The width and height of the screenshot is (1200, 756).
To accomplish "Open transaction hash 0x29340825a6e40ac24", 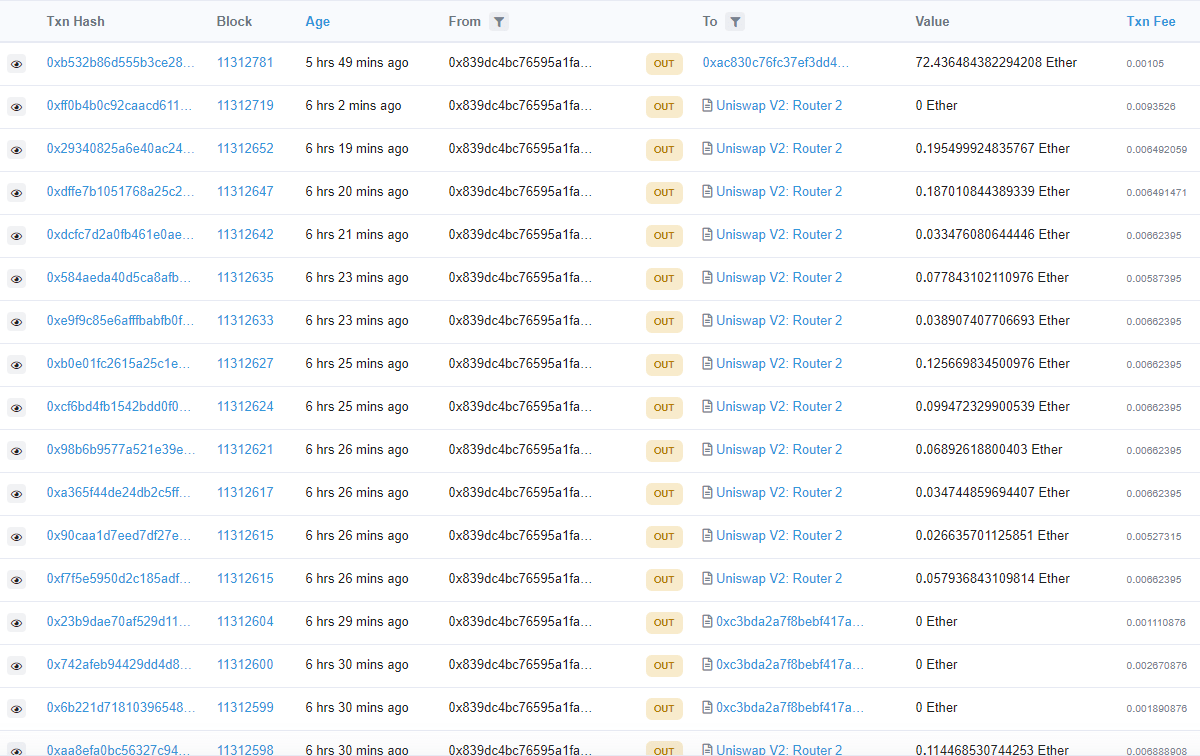I will (121, 148).
